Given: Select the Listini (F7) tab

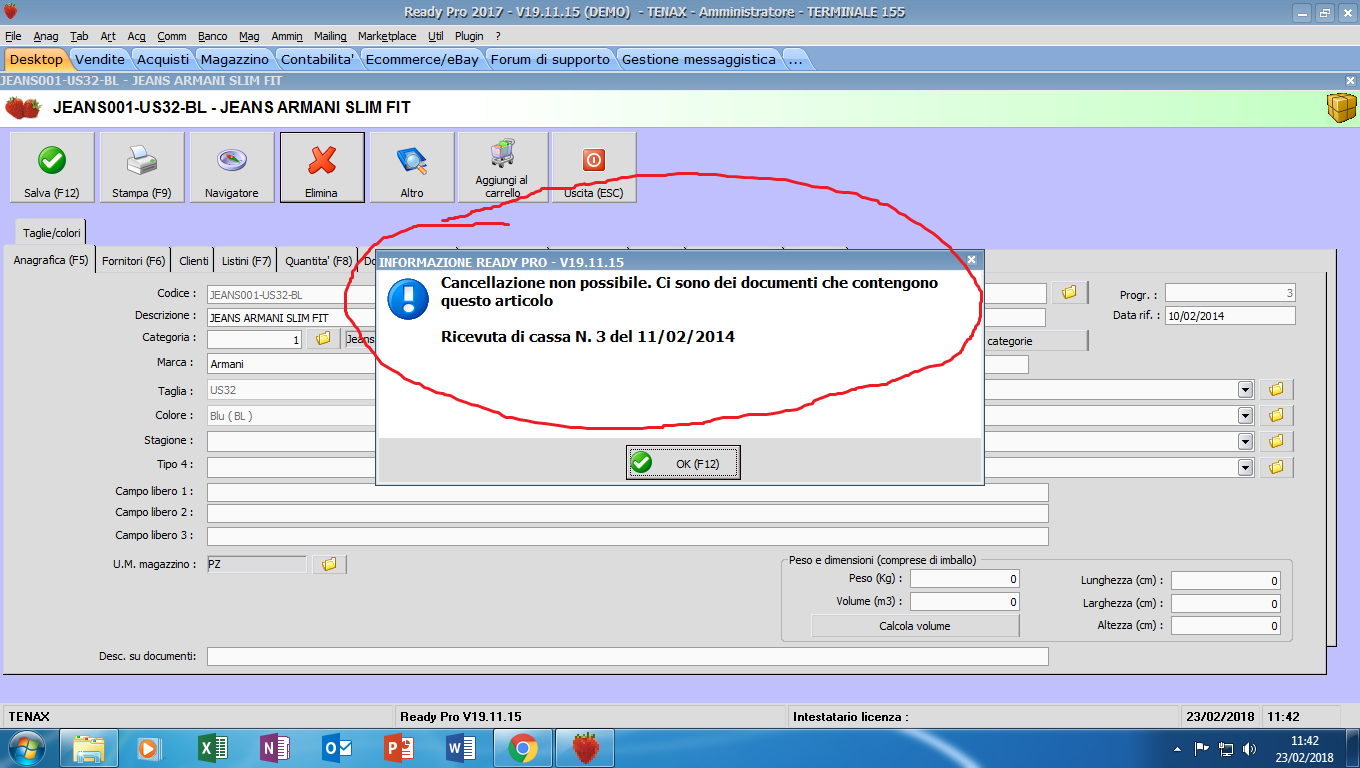Looking at the screenshot, I should pos(247,261).
